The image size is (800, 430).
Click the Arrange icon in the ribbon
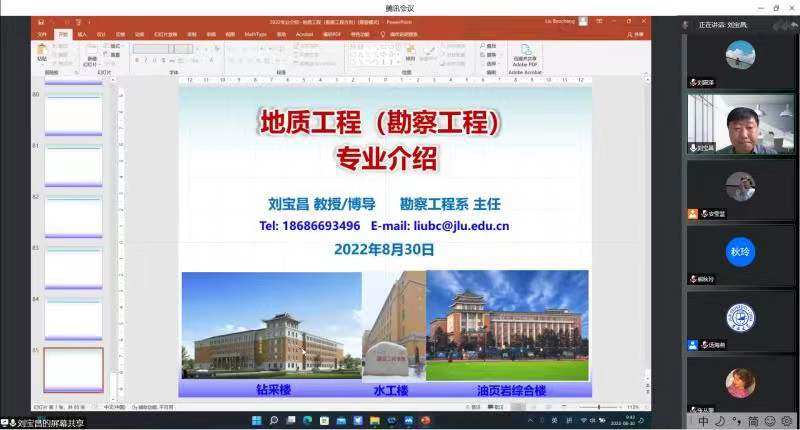coord(411,53)
